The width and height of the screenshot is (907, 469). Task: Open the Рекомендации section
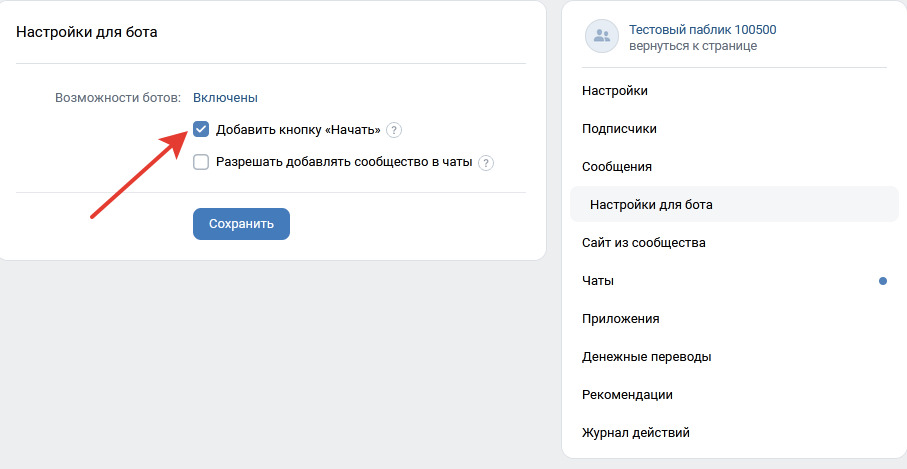(x=627, y=395)
